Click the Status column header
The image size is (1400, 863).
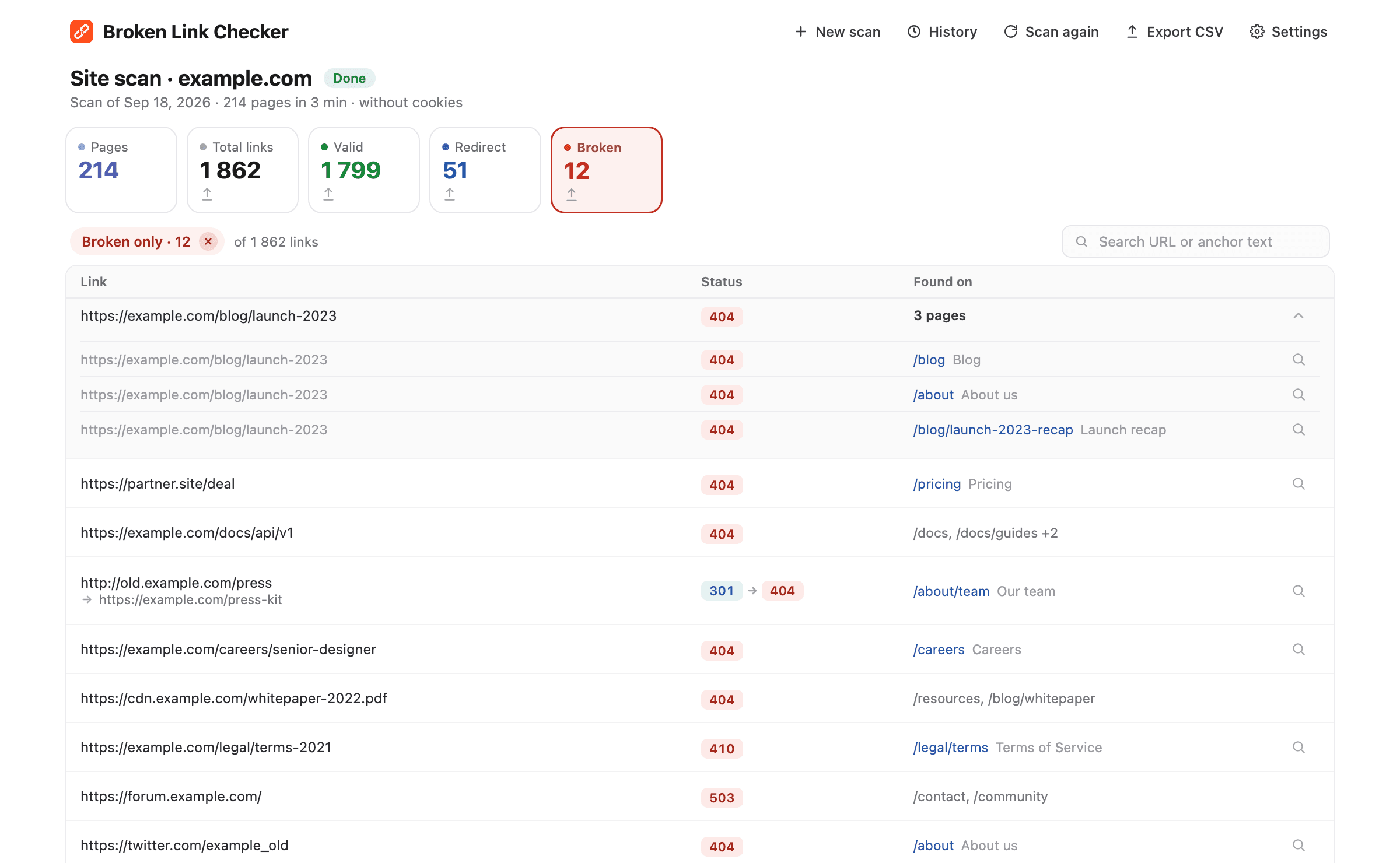722,282
